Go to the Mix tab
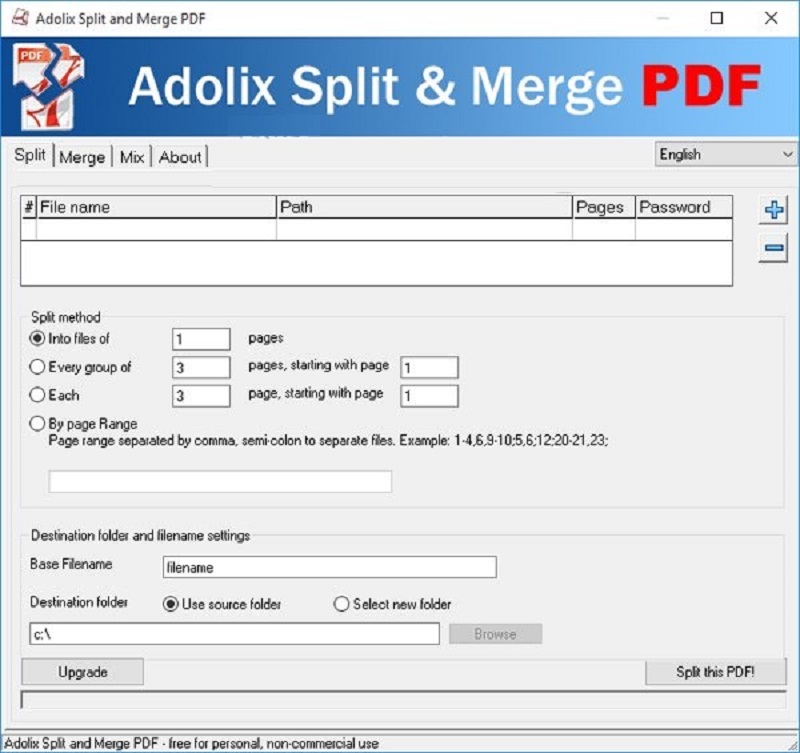Viewport: 800px width, 753px height. (x=132, y=157)
